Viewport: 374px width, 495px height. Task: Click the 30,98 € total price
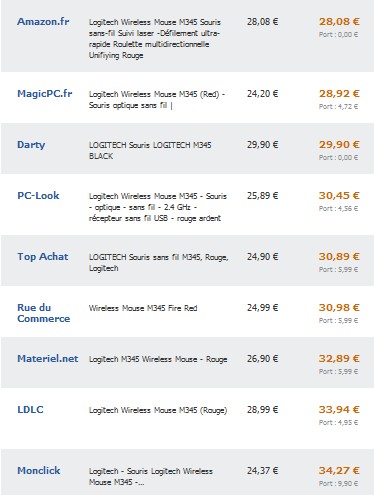[x=339, y=308]
